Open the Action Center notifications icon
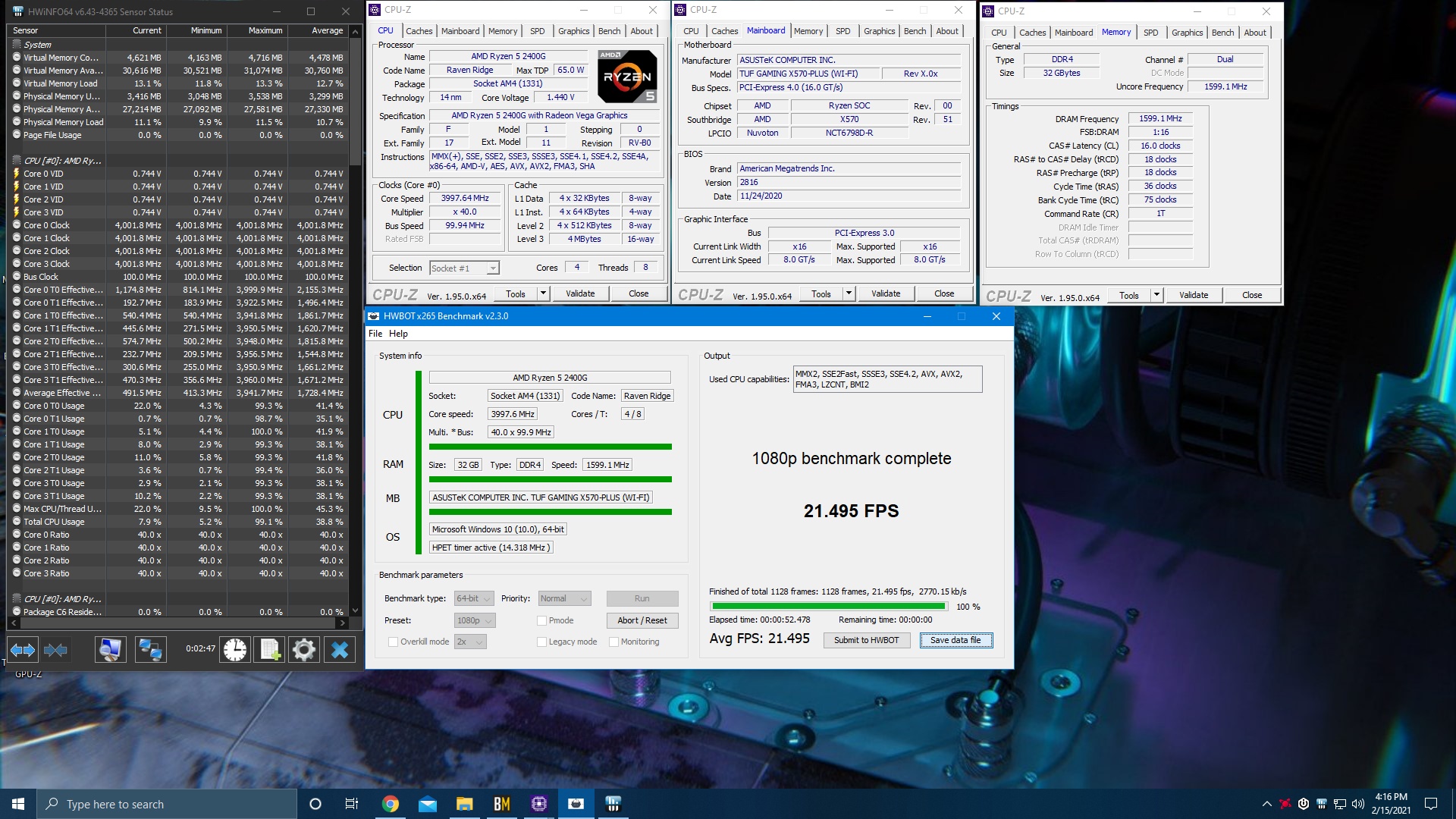The width and height of the screenshot is (1456, 819). (1431, 804)
